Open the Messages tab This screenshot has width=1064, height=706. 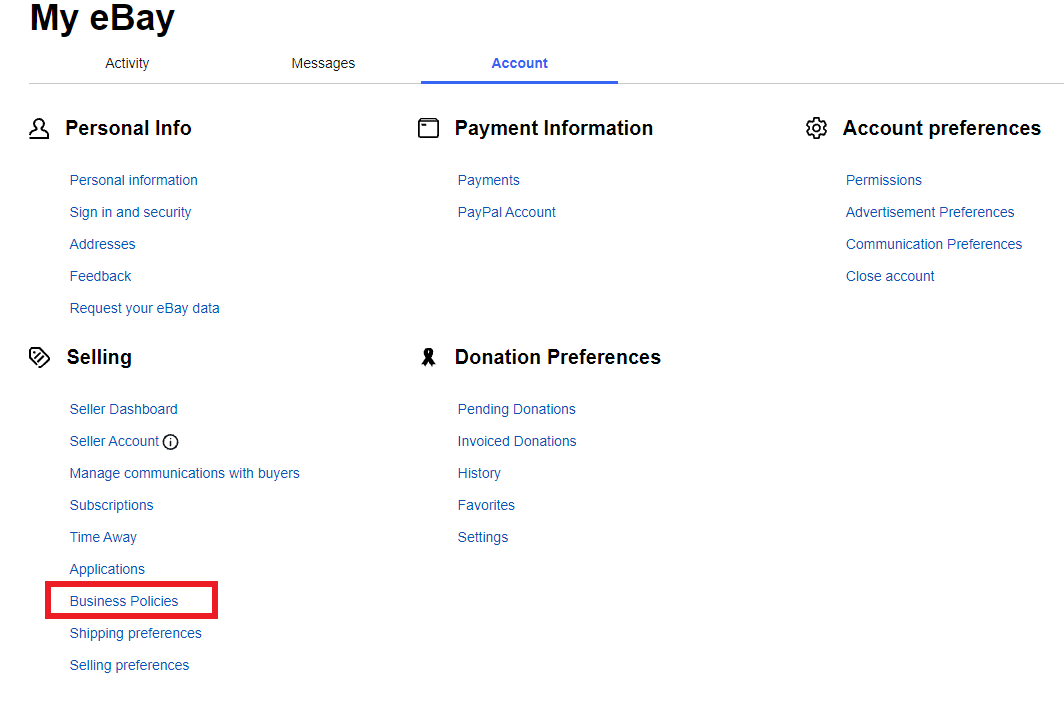point(323,63)
